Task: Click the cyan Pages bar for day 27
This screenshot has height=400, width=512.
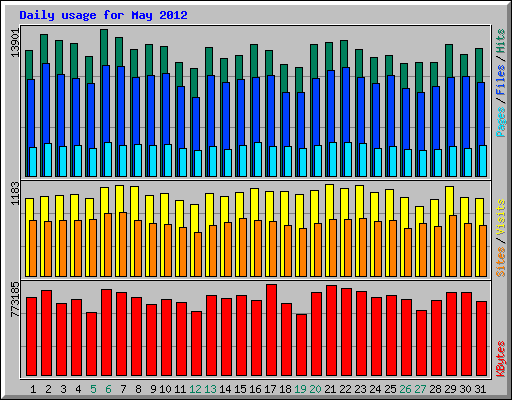Action: click(423, 163)
